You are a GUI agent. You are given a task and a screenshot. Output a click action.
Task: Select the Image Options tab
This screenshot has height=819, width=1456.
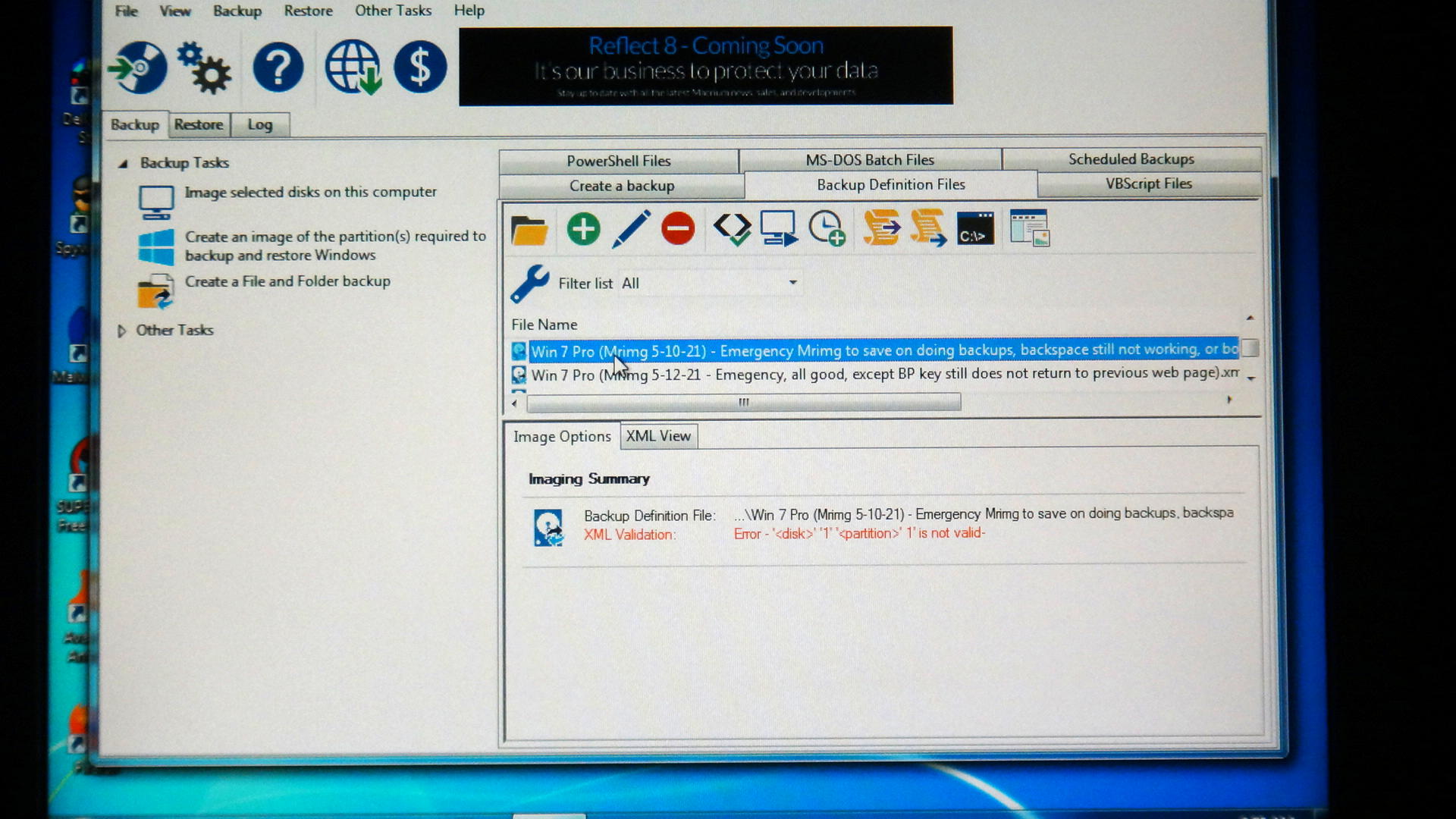562,437
